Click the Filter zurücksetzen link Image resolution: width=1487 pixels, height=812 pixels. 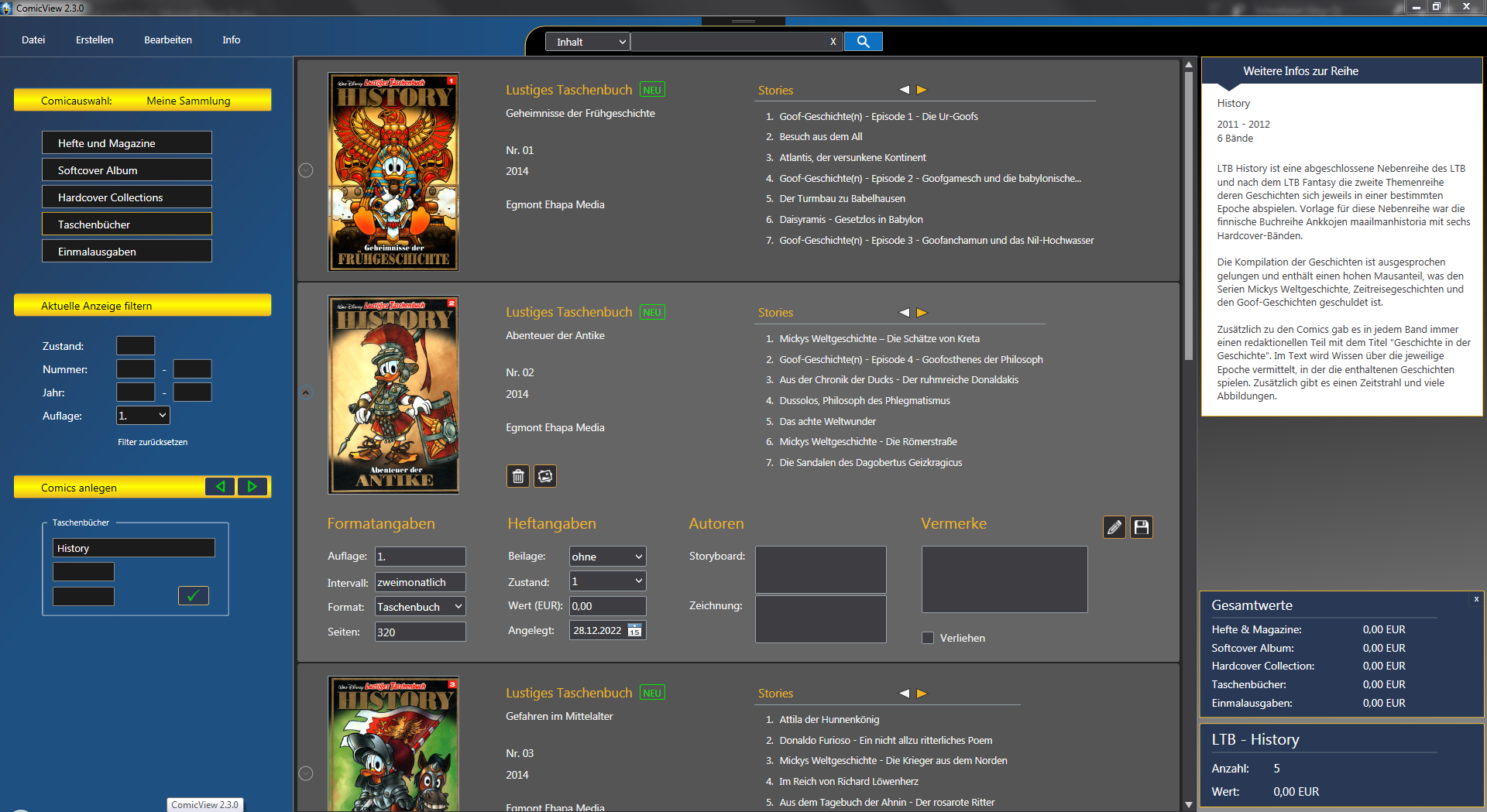pyautogui.click(x=153, y=442)
